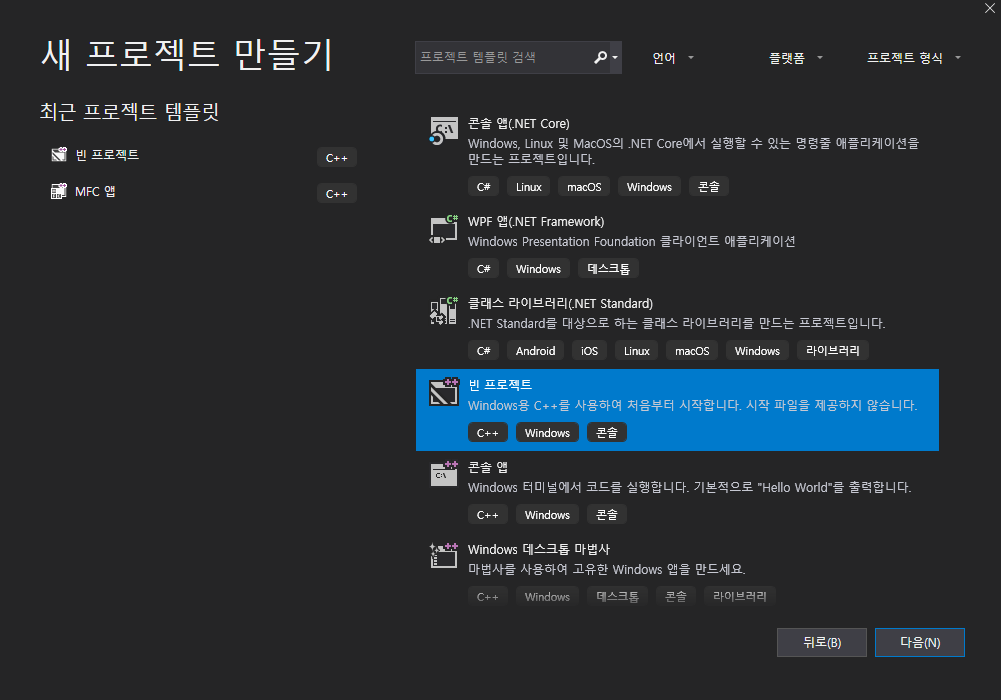Click the C++ badge next to MFC 앱
Screen dimensions: 1001x700
coord(336,193)
